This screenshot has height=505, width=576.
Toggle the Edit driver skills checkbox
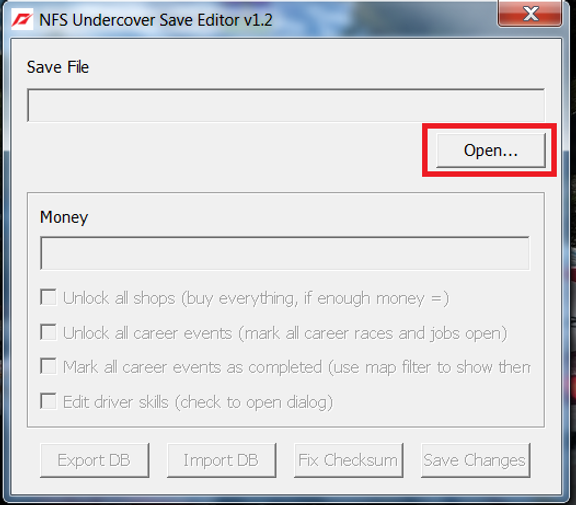pos(48,401)
